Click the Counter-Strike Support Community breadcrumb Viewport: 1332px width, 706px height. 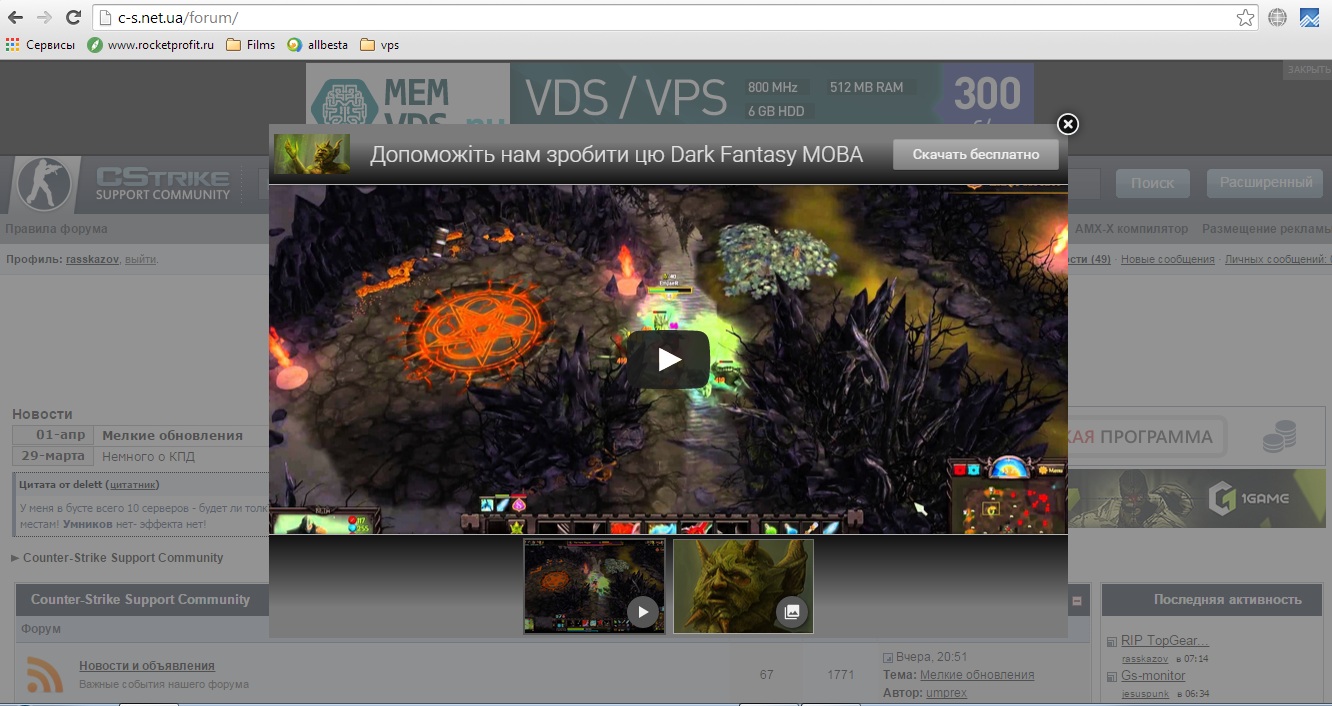(x=123, y=558)
